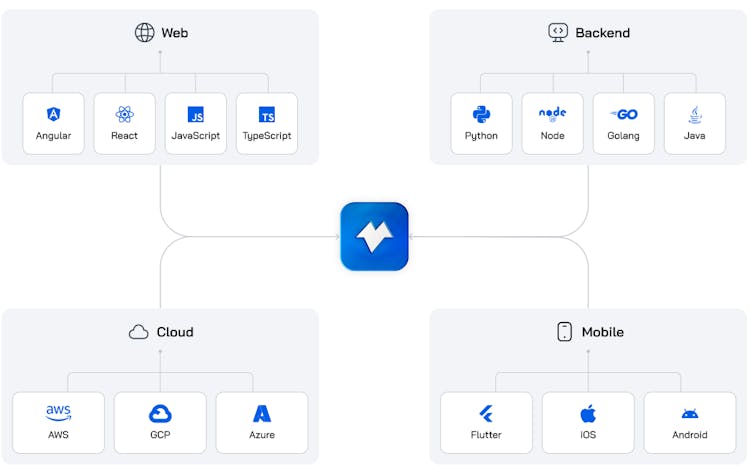Click the Flutter label text
This screenshot has width=750, height=465.
[486, 435]
